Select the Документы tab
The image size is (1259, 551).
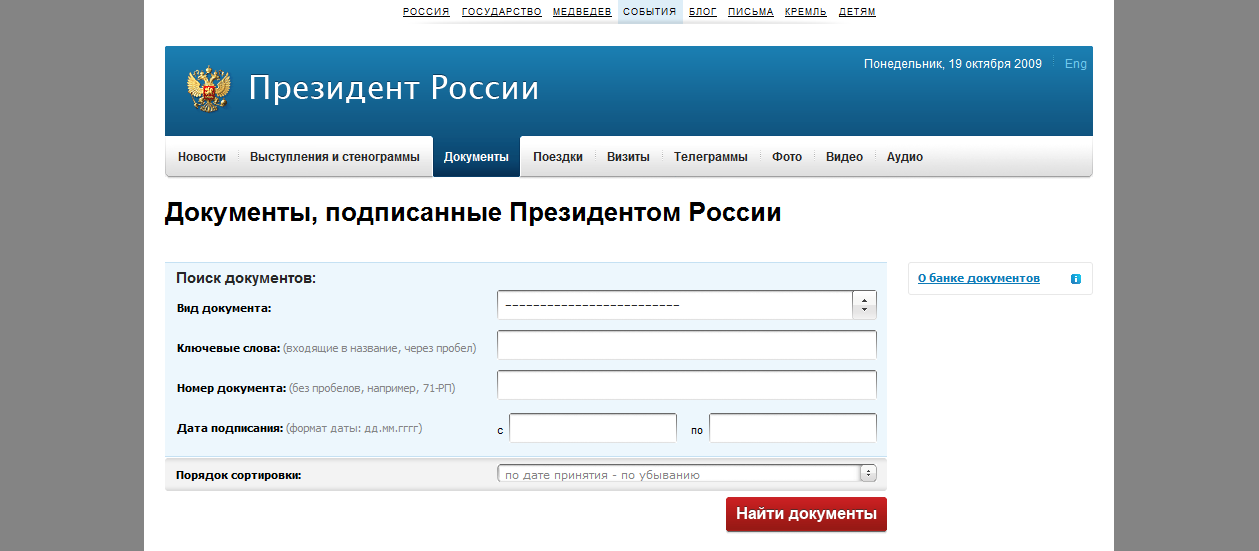[x=476, y=157]
